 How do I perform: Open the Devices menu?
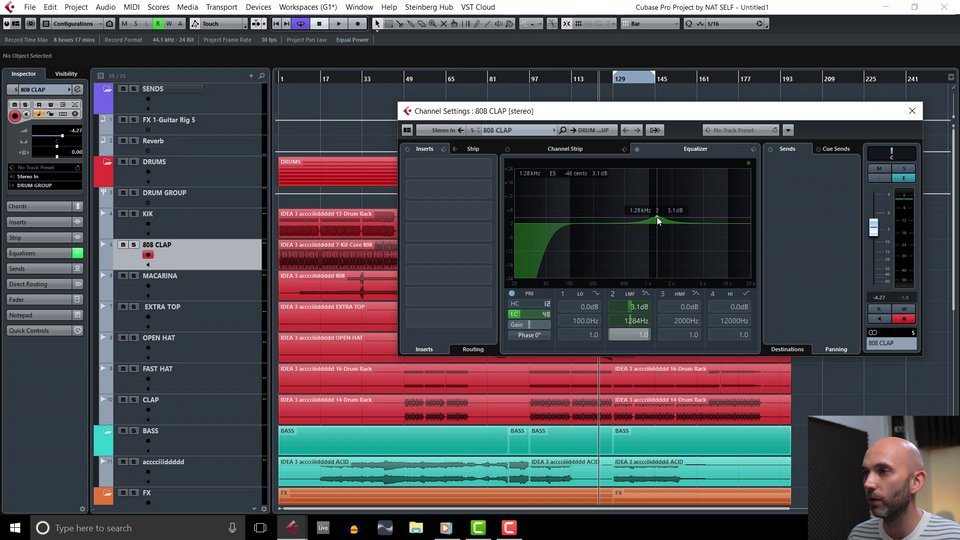[258, 7]
